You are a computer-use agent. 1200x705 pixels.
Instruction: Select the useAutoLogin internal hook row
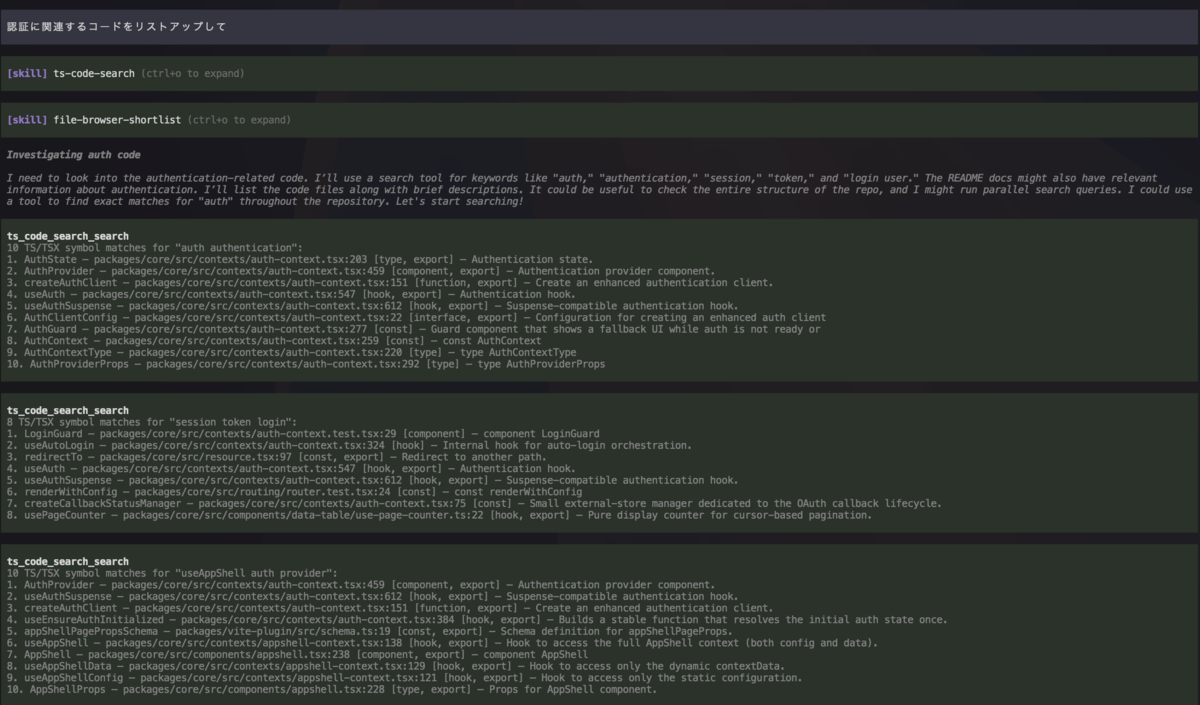[348, 445]
